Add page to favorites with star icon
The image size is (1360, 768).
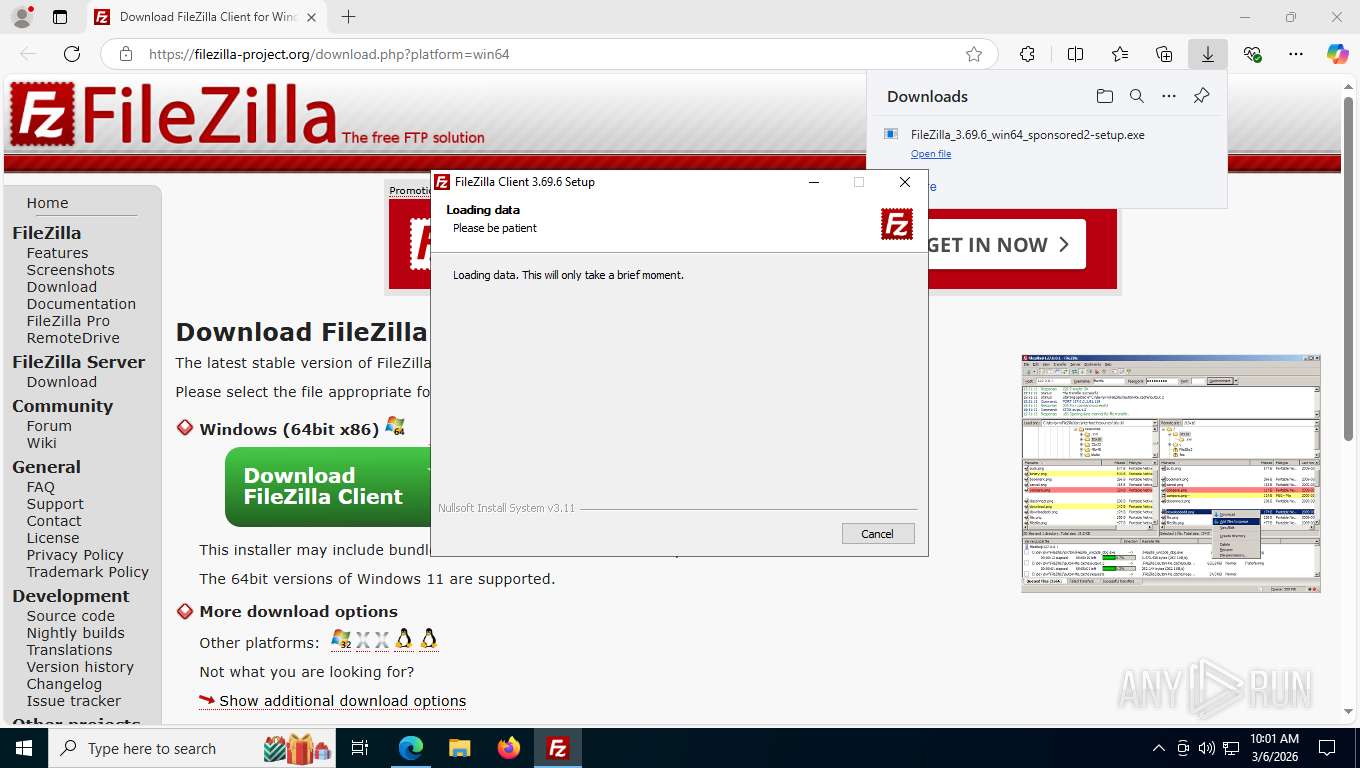[974, 54]
